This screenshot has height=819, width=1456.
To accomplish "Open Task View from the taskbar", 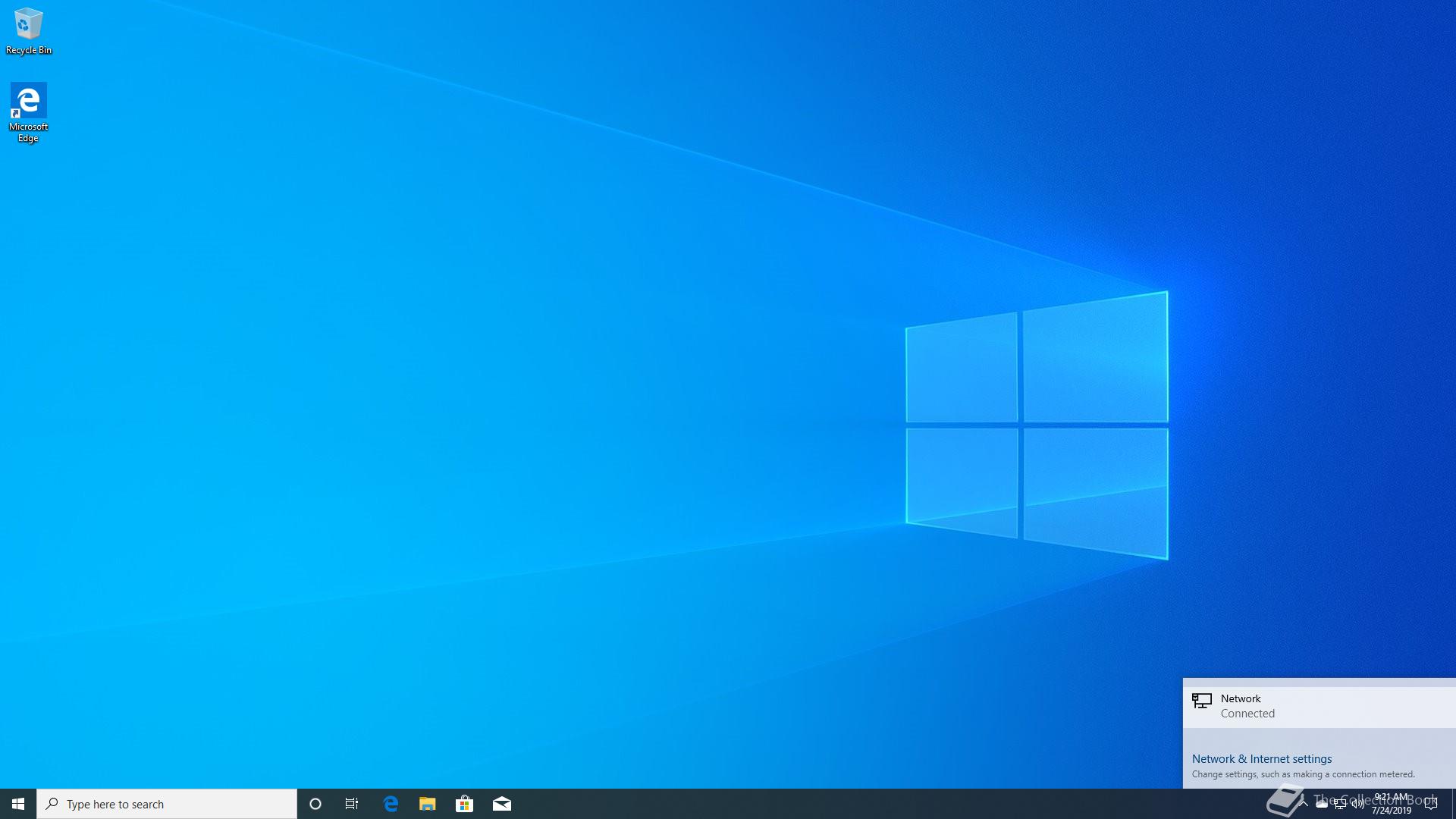I will 352,804.
